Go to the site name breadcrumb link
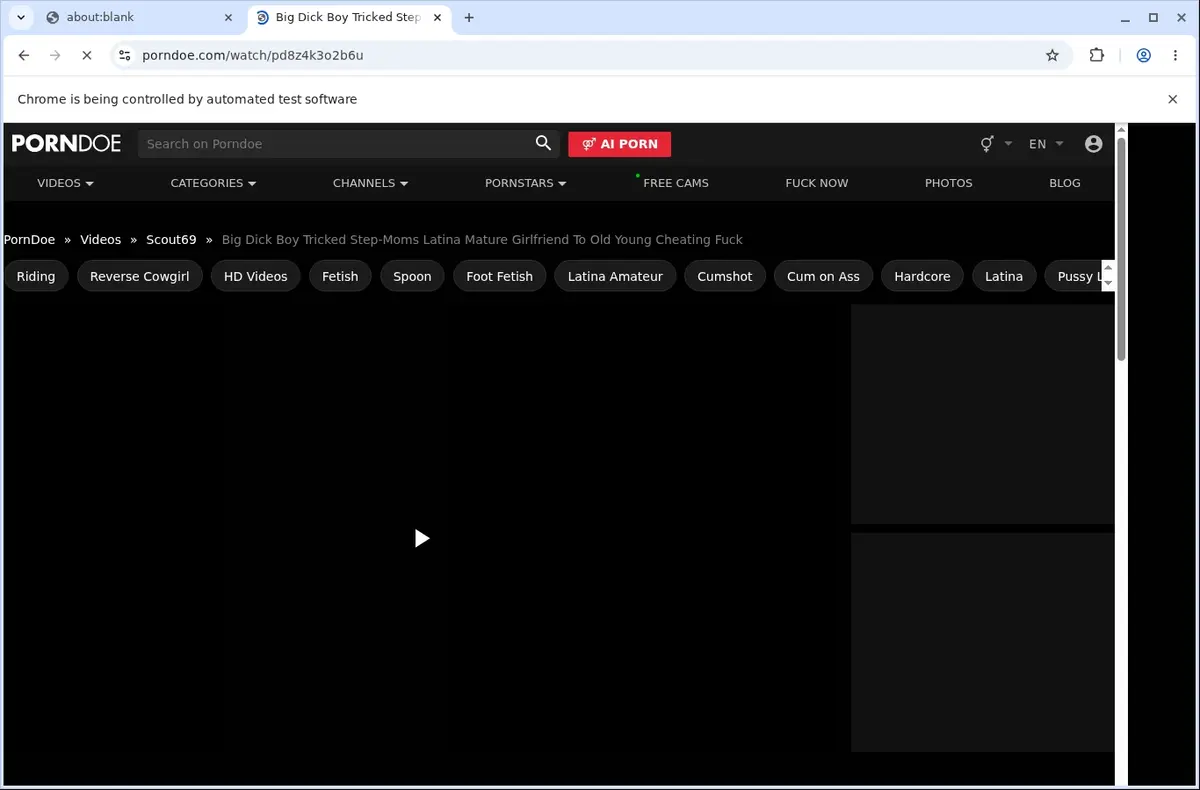 click(29, 240)
